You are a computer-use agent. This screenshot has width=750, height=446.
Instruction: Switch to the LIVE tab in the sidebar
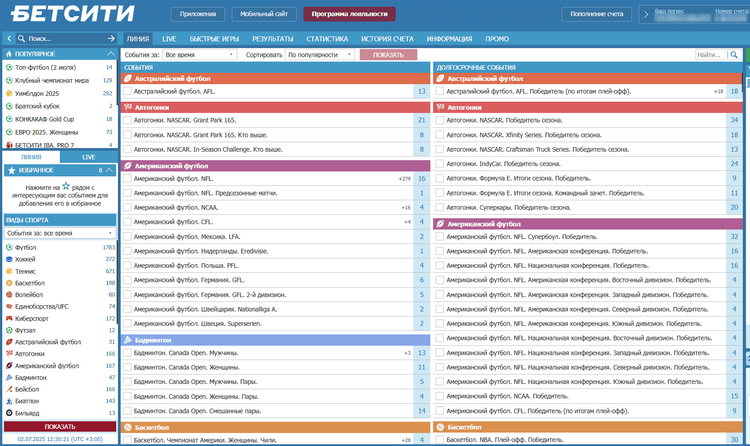[88, 157]
